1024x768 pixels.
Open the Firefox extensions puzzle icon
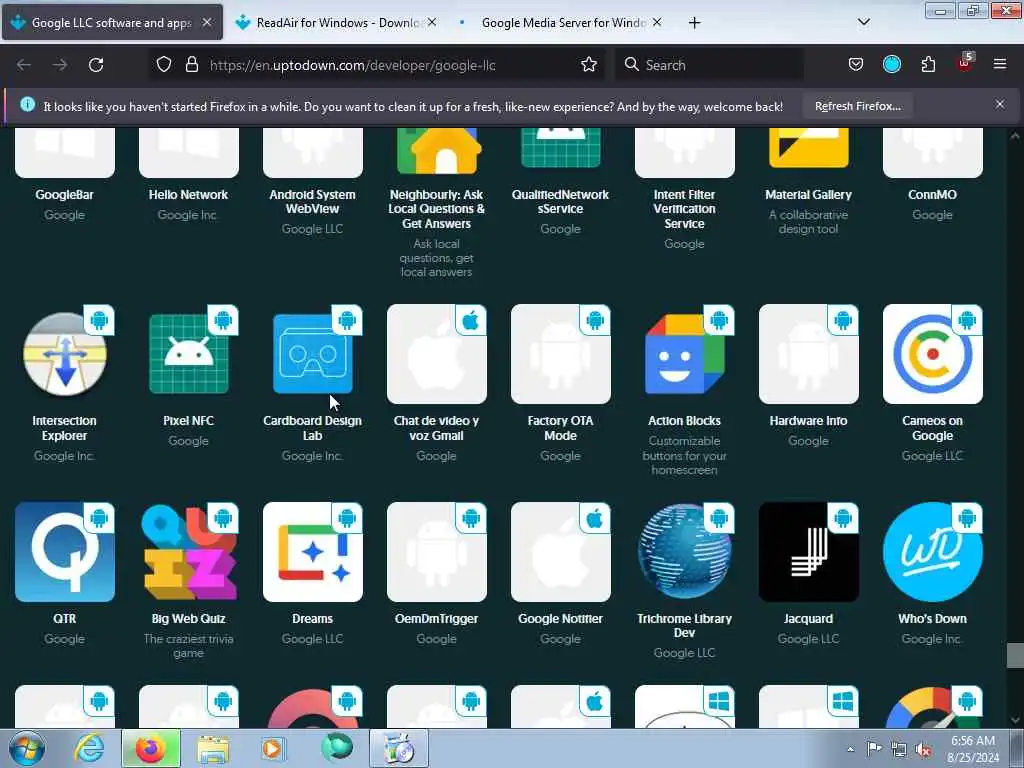tap(928, 65)
